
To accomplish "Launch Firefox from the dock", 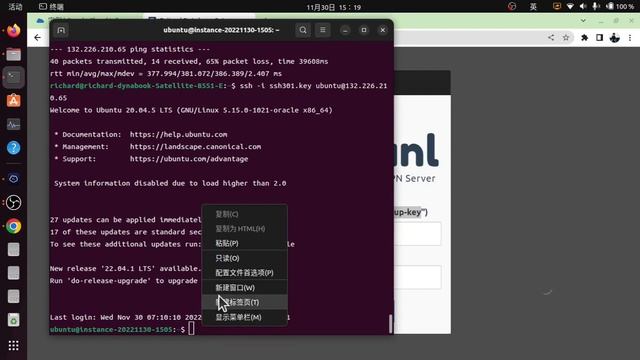I will [x=13, y=31].
